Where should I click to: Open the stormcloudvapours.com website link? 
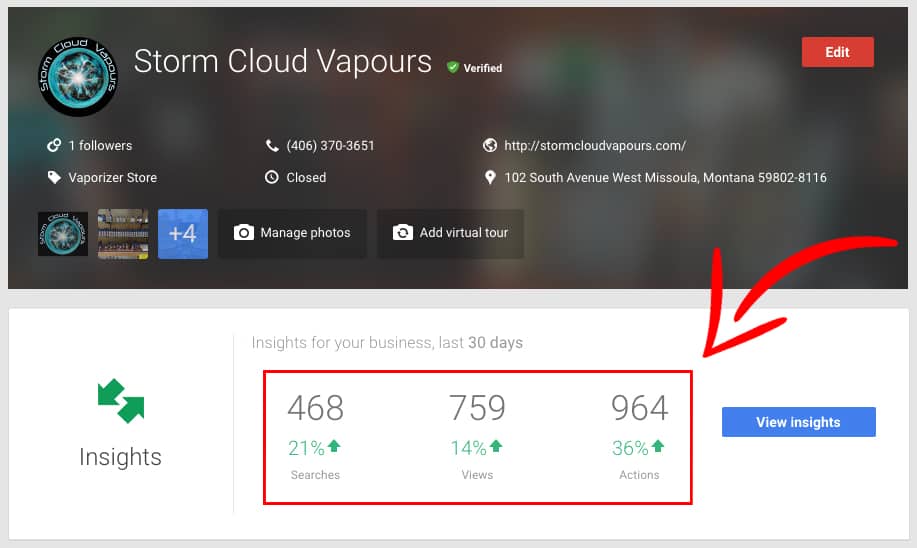pos(595,146)
